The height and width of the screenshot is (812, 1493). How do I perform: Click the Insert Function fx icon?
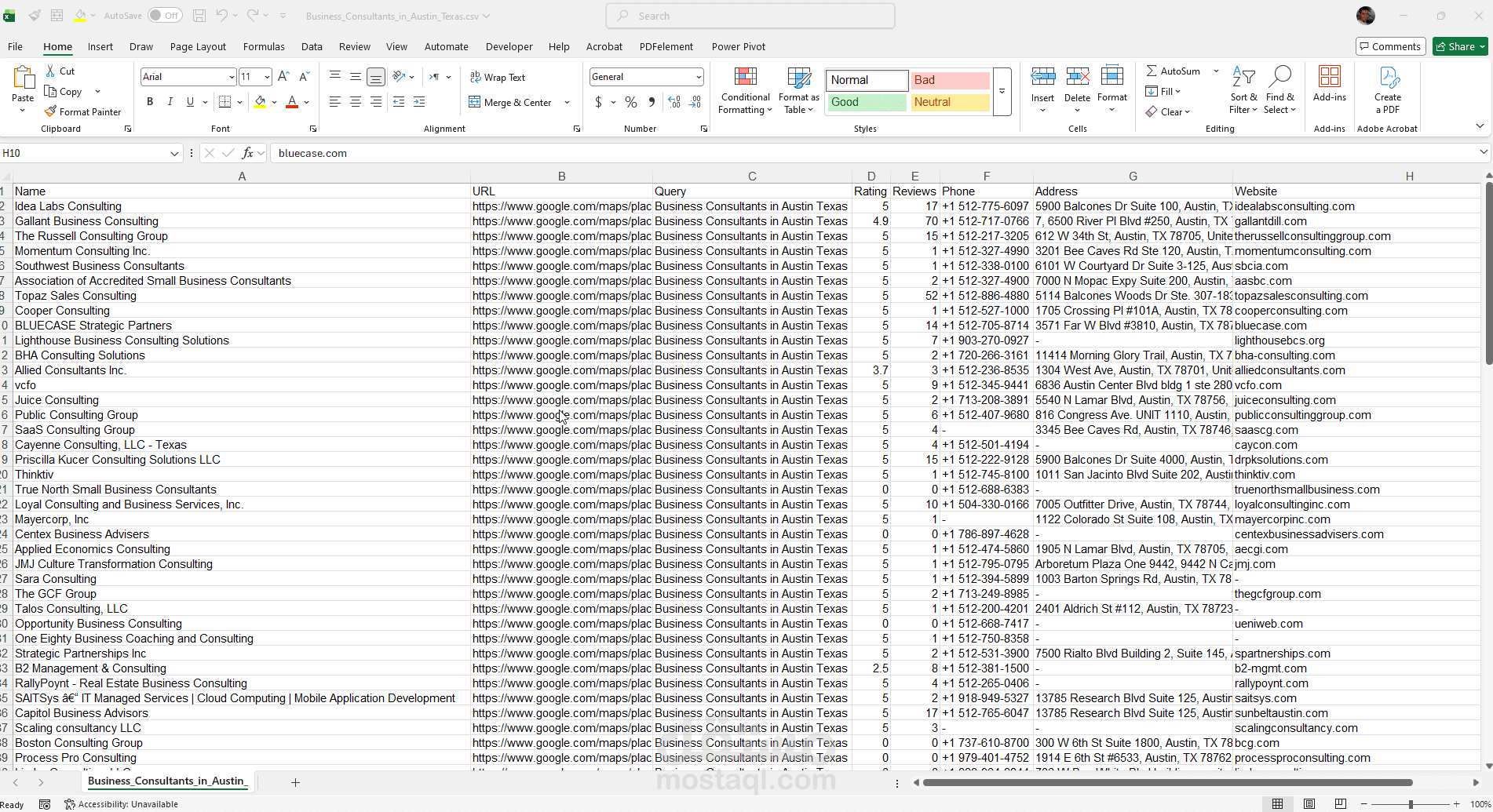pyautogui.click(x=247, y=153)
